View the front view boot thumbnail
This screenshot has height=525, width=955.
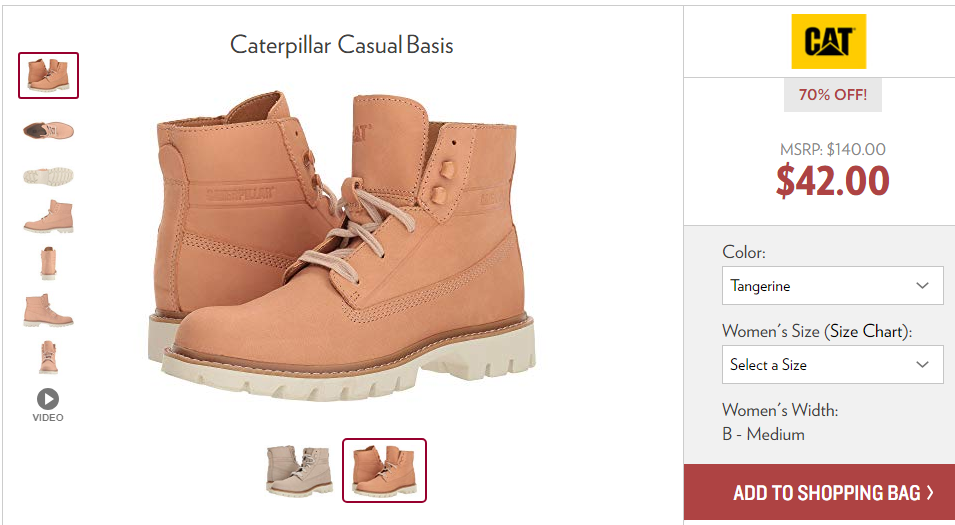point(49,357)
